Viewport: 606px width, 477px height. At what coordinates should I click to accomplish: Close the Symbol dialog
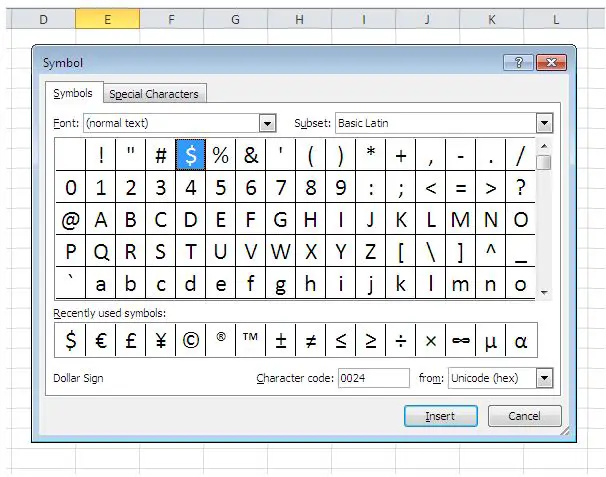coord(552,62)
